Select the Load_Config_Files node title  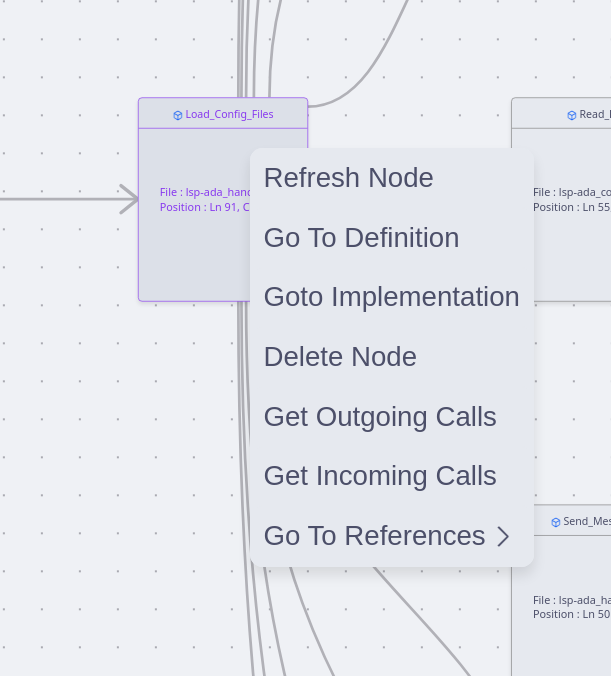pos(229,114)
